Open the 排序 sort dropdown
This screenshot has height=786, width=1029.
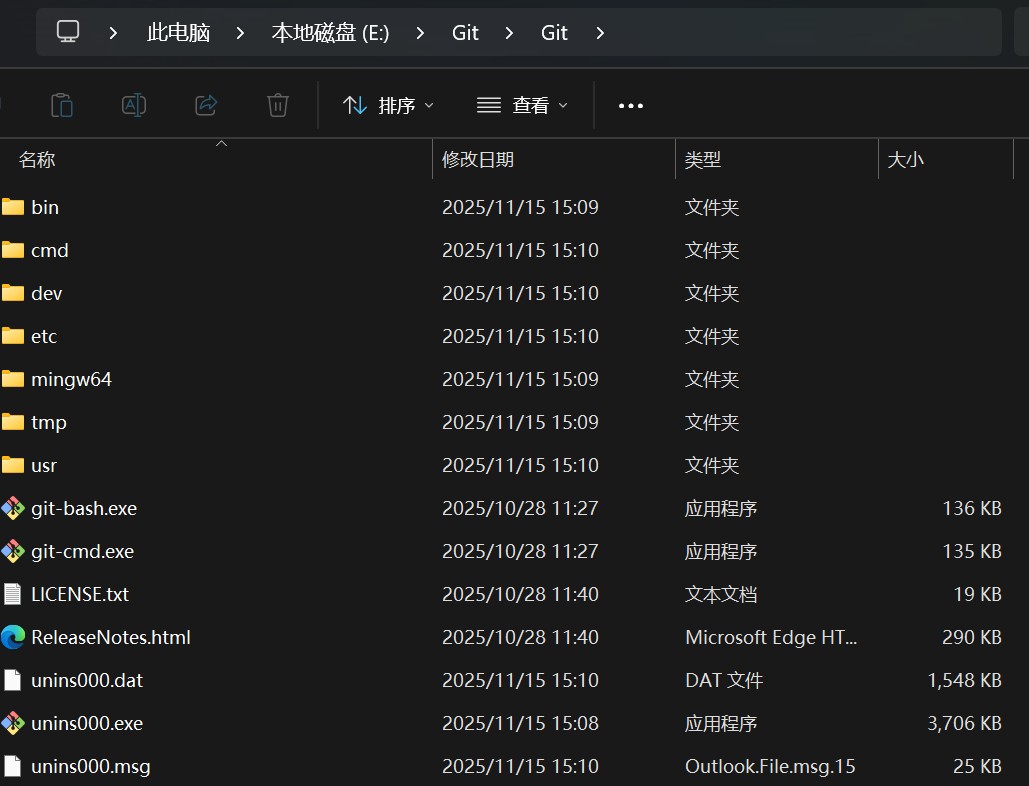coord(388,105)
